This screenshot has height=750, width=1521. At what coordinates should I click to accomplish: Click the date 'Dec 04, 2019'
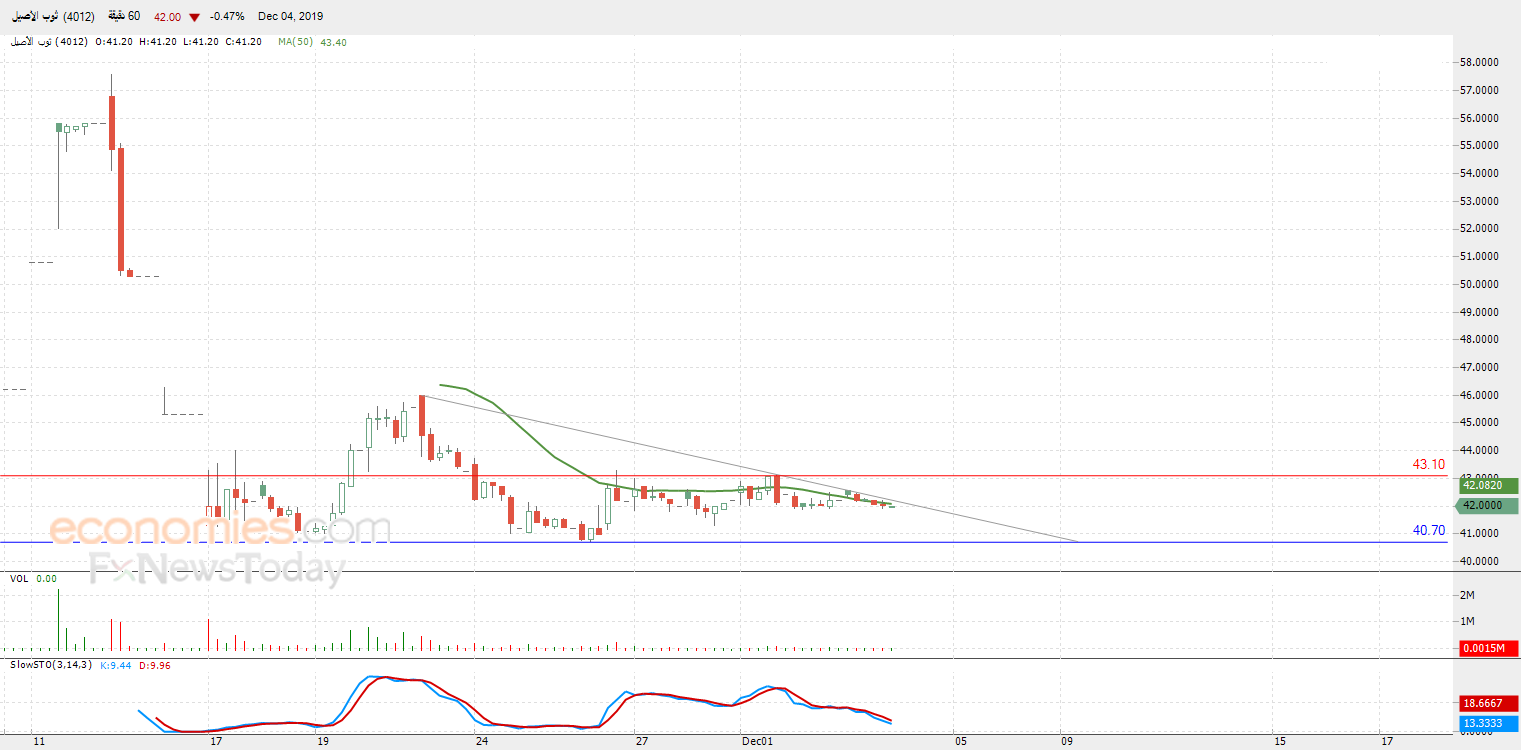pyautogui.click(x=290, y=17)
